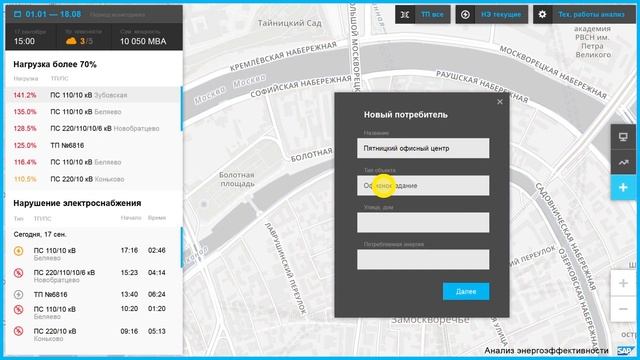
Task: Close the Новый потребитель dialog
Action: pyautogui.click(x=500, y=102)
